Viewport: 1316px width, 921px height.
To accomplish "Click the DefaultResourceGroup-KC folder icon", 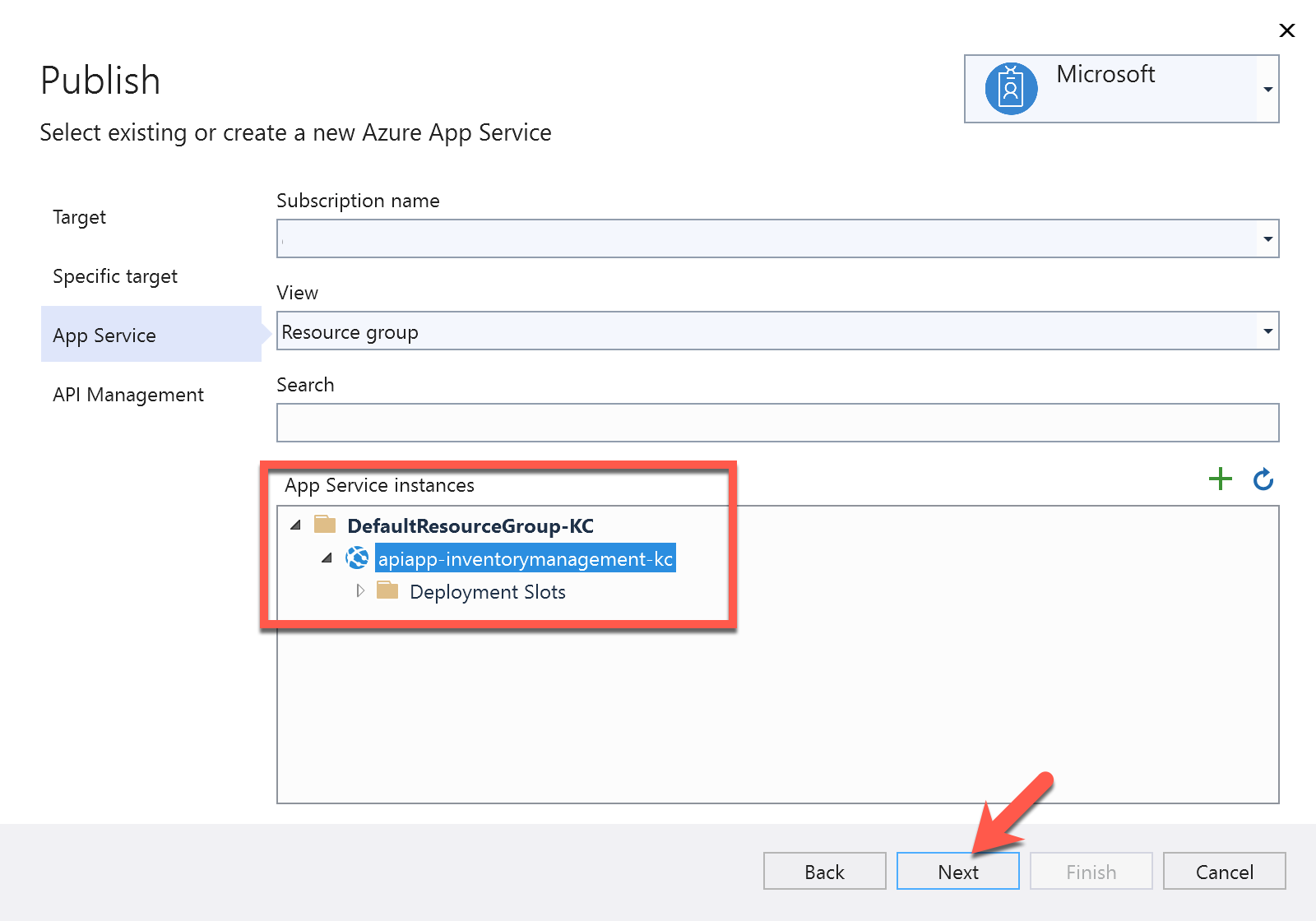I will (x=327, y=525).
